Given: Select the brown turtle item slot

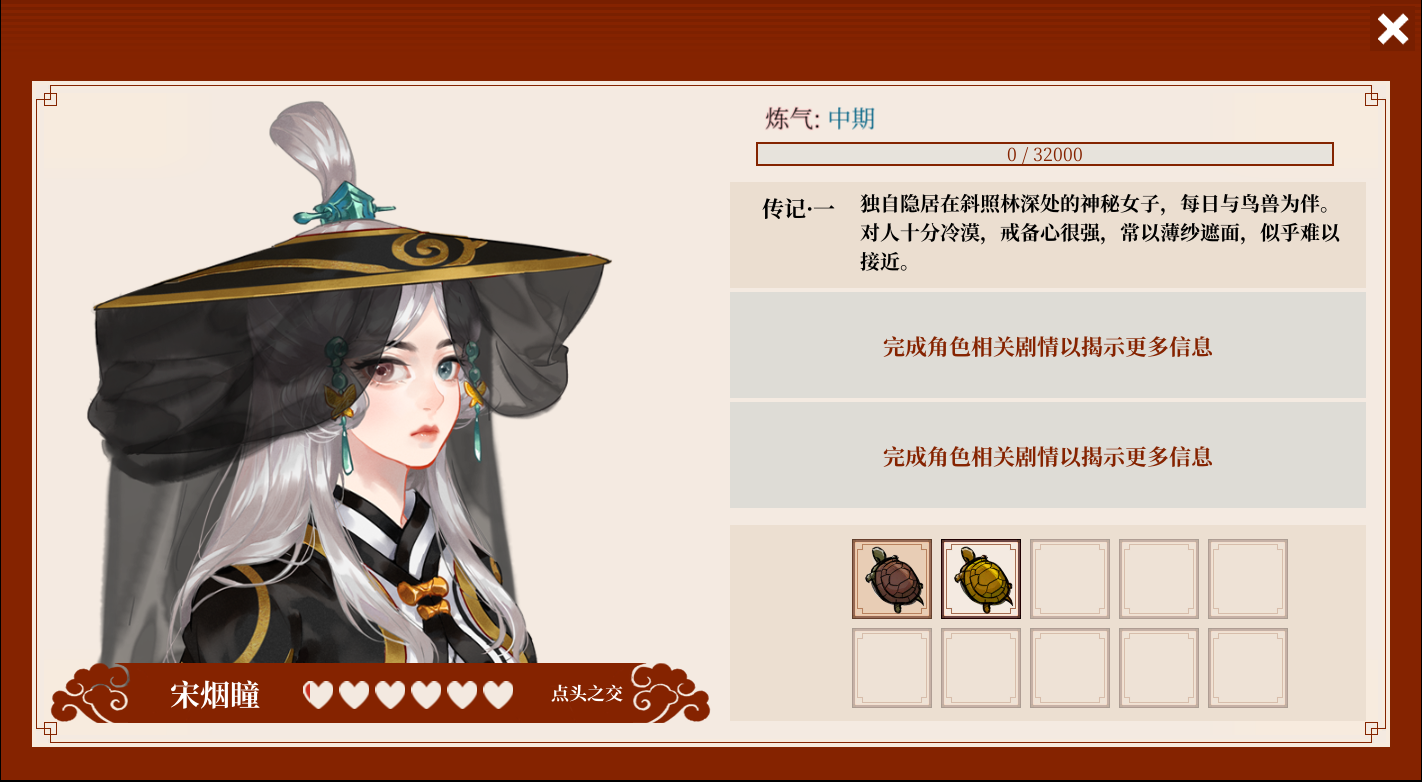Looking at the screenshot, I should pyautogui.click(x=892, y=579).
